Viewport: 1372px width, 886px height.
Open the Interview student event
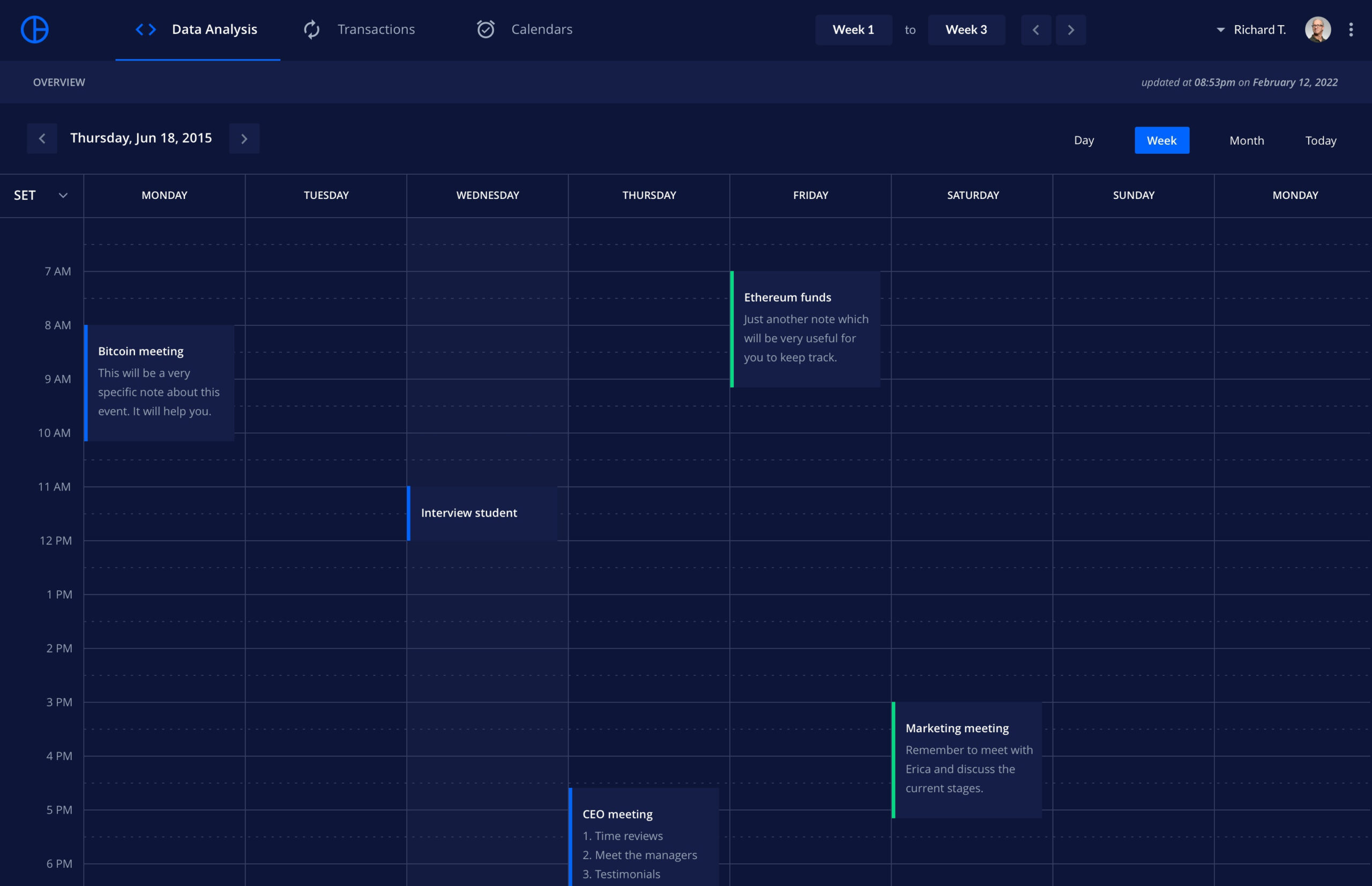(x=483, y=513)
